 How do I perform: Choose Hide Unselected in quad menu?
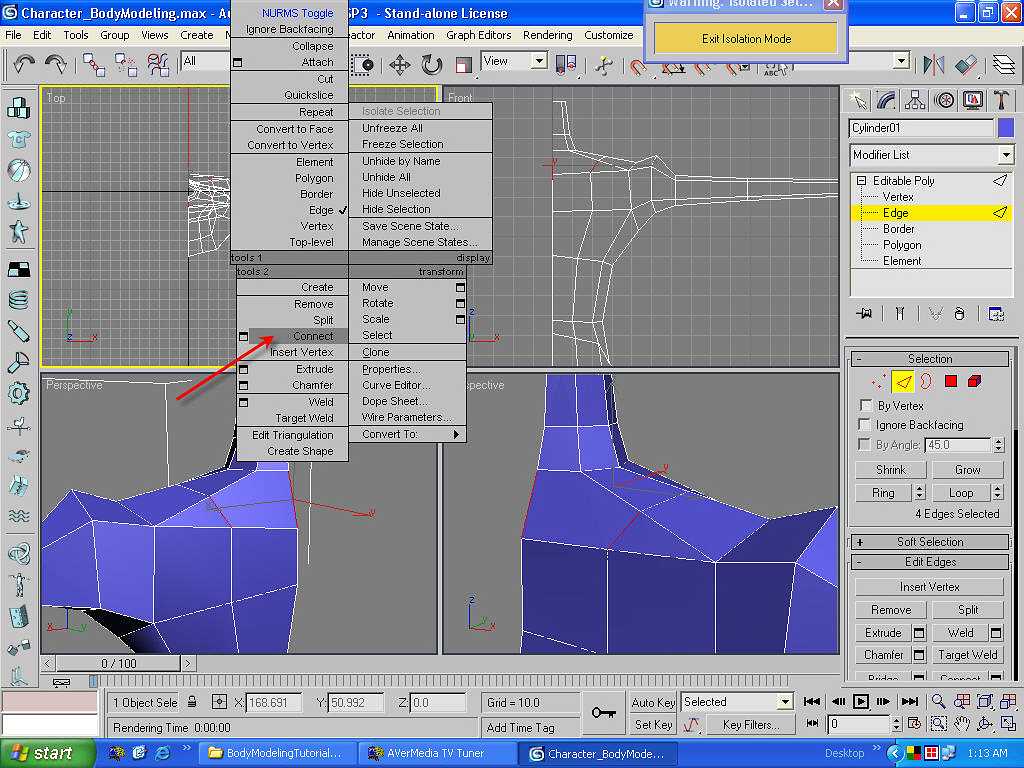401,193
